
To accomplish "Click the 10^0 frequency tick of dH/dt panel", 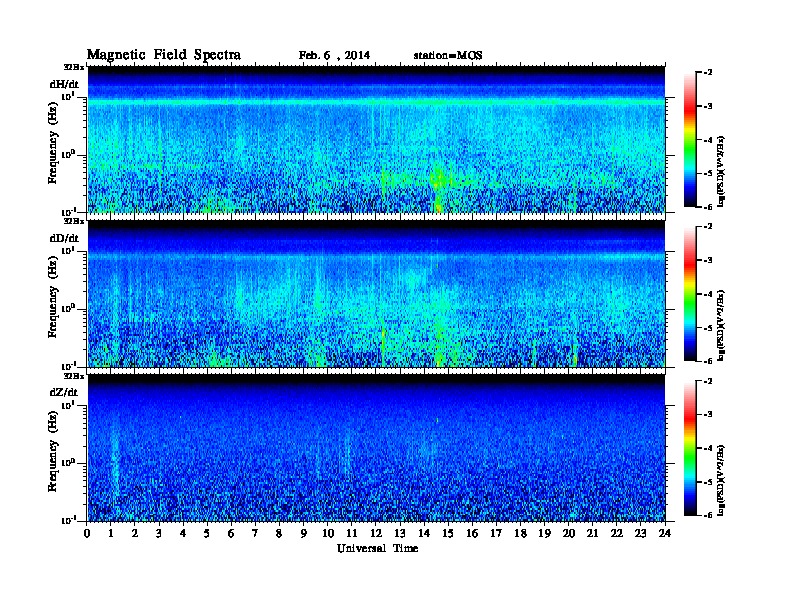I will (x=66, y=154).
